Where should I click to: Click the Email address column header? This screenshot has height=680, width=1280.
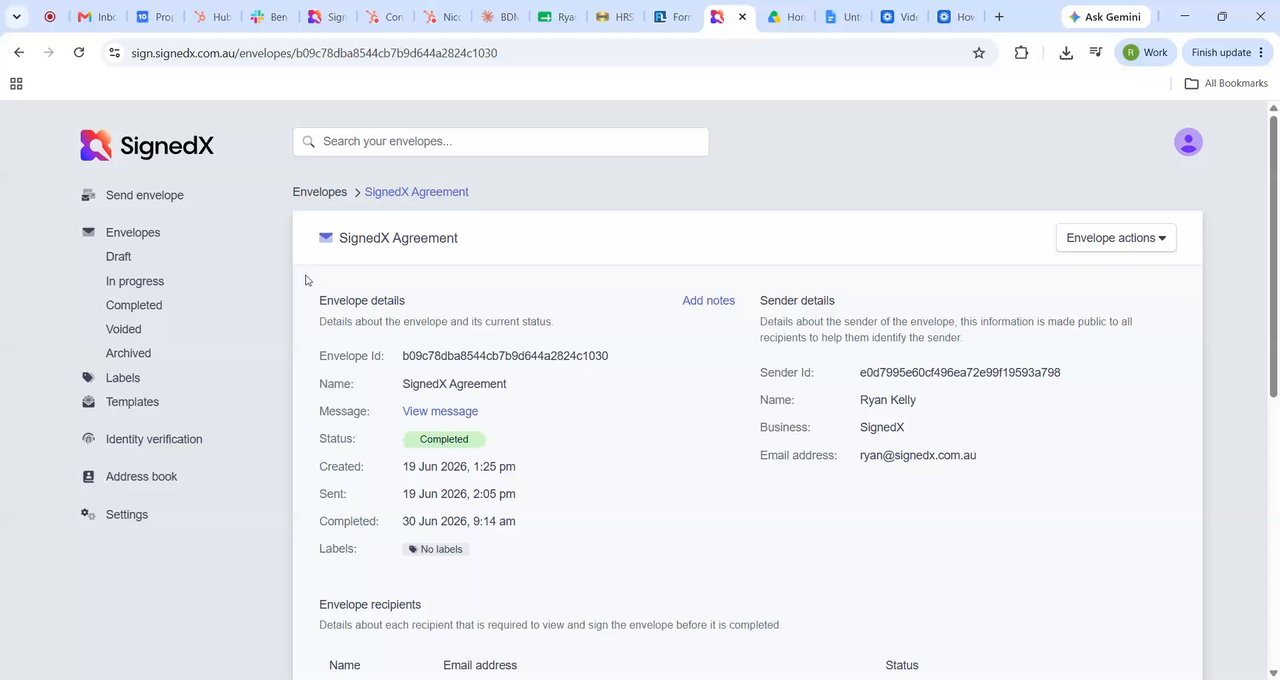click(x=480, y=665)
